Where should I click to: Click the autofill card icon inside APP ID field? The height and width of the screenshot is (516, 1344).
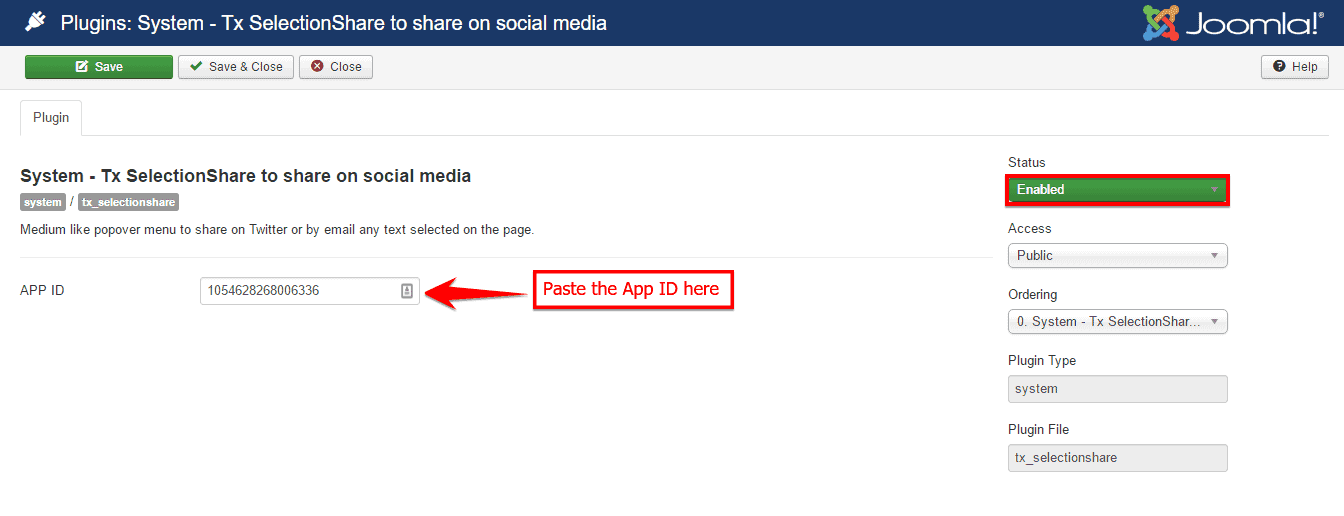[407, 291]
